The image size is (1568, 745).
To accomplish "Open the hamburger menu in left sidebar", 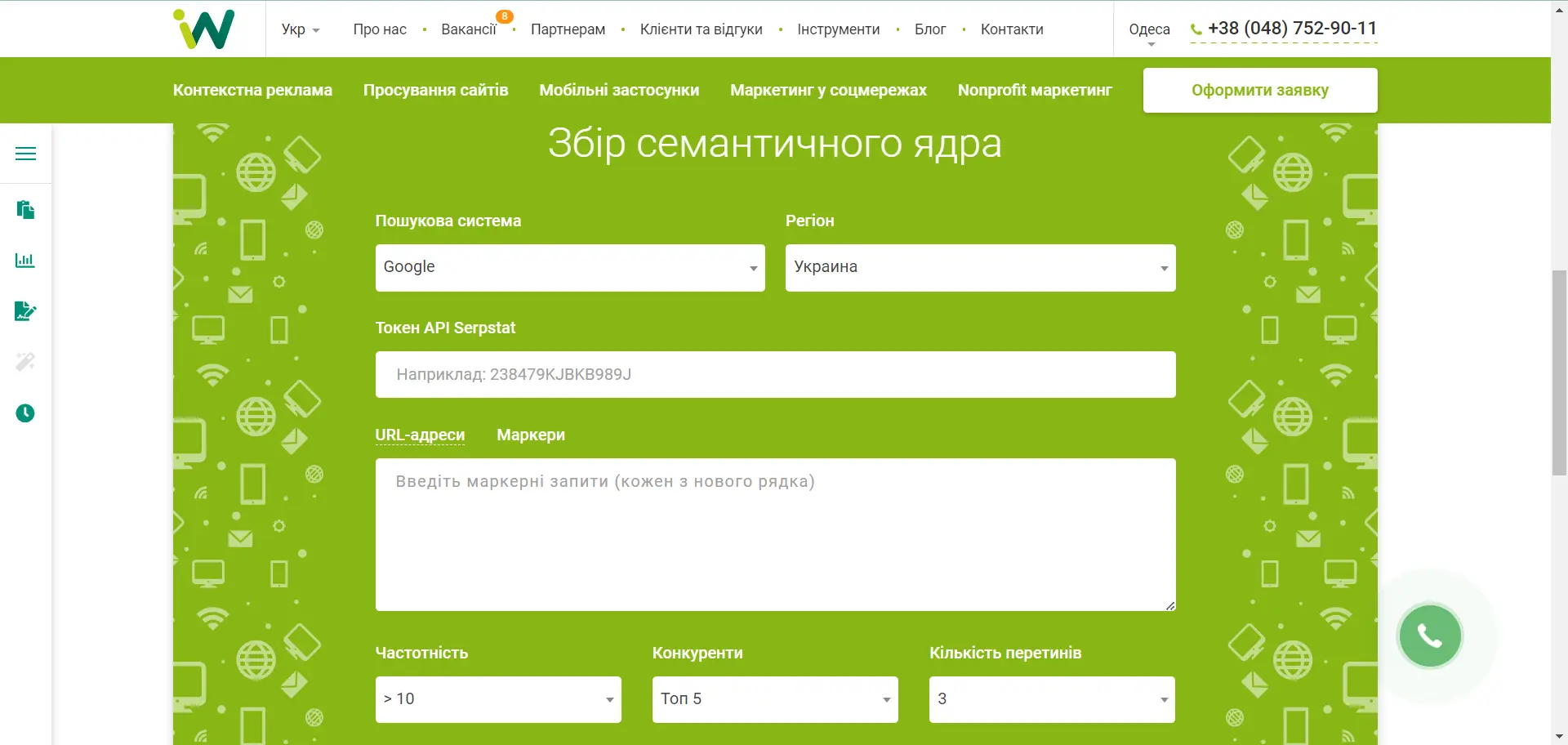I will [25, 154].
